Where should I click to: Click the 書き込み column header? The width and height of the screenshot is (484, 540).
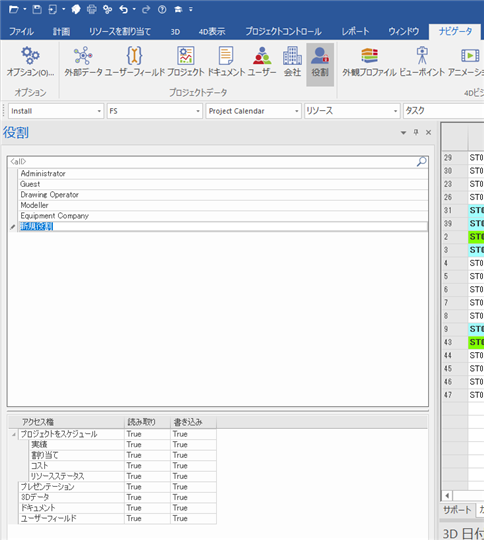[193, 422]
